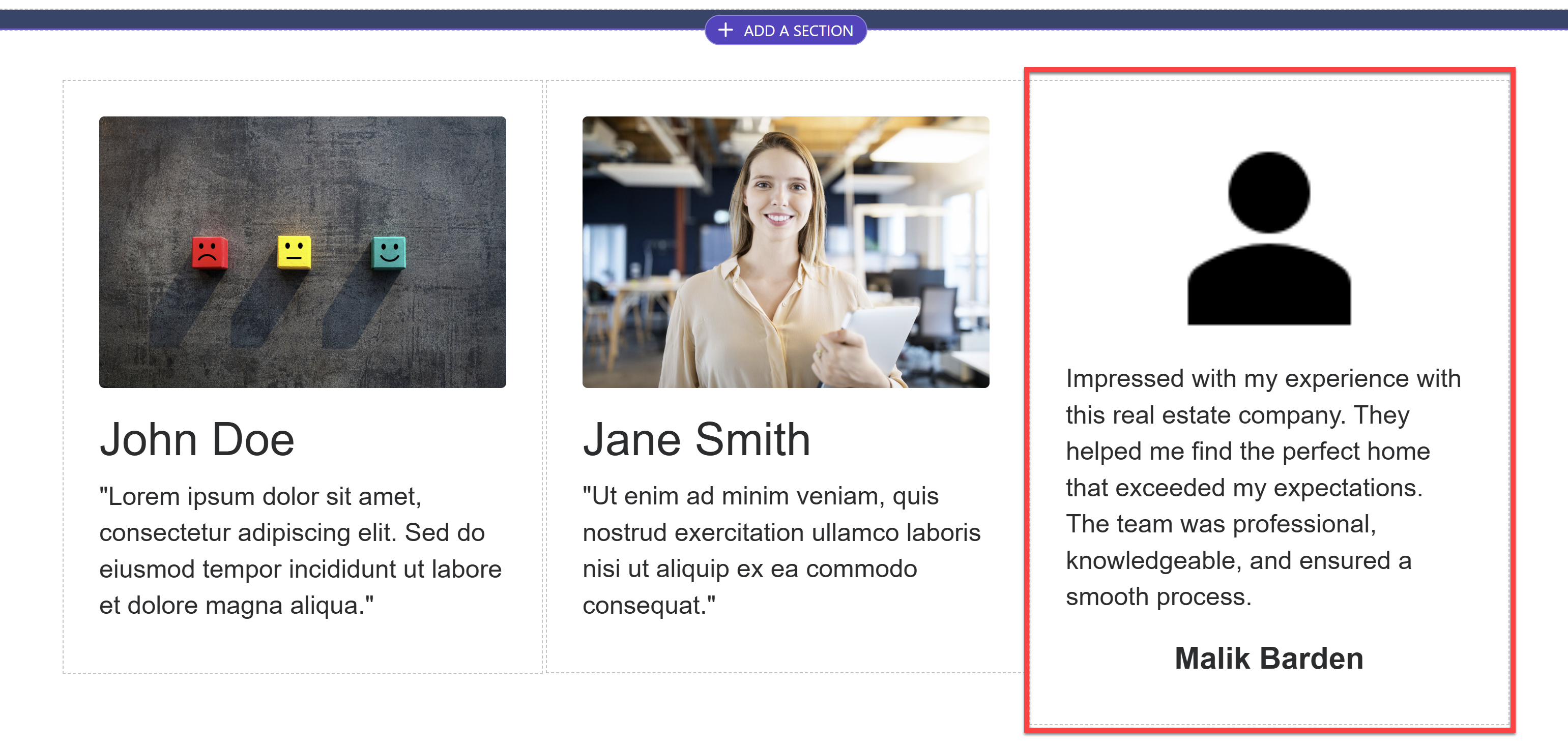The height and width of the screenshot is (747, 1568).
Task: Select the Malik Barden name text
Action: tap(1269, 658)
